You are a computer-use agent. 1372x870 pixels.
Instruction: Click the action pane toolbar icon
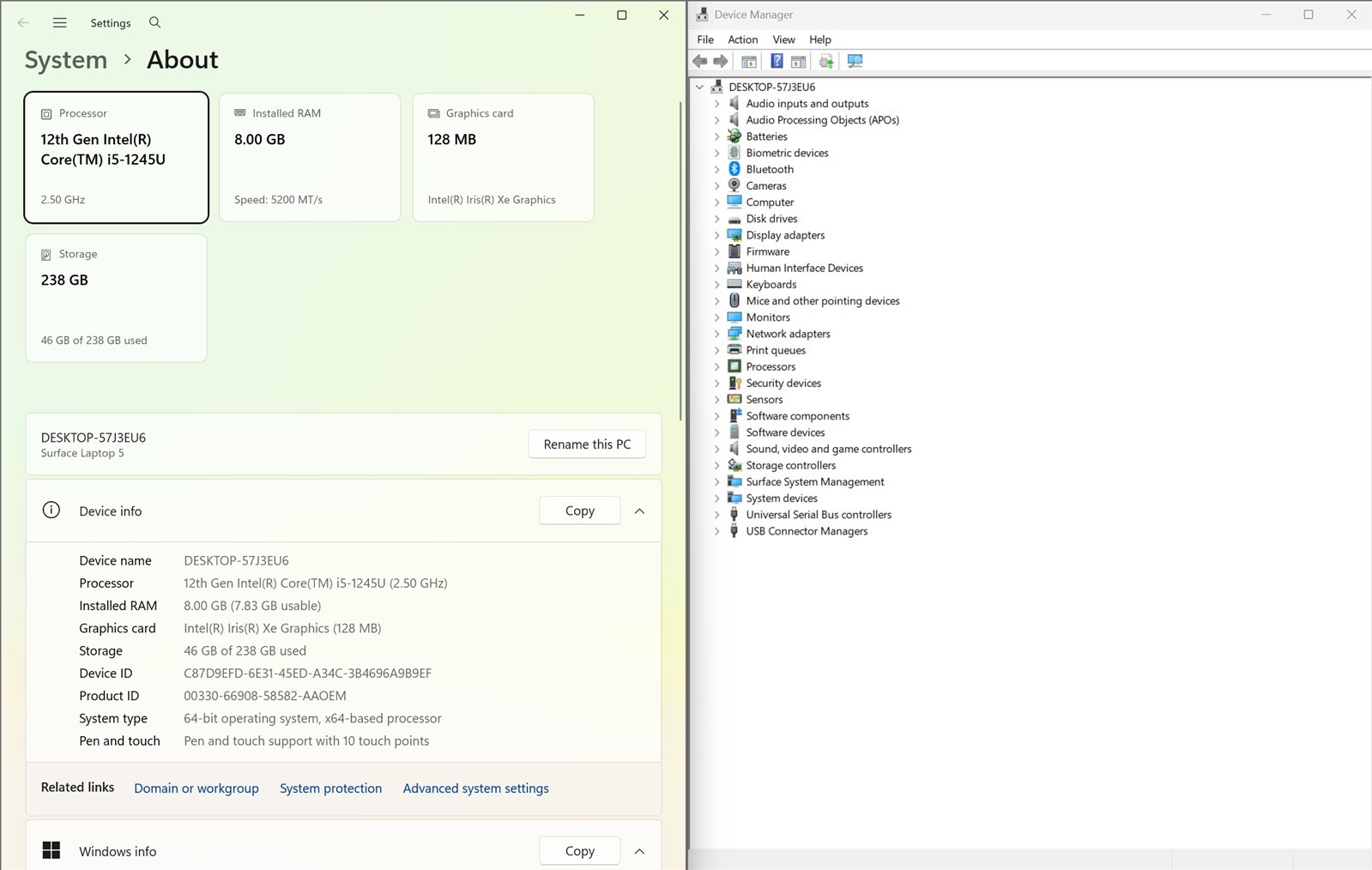click(x=799, y=61)
